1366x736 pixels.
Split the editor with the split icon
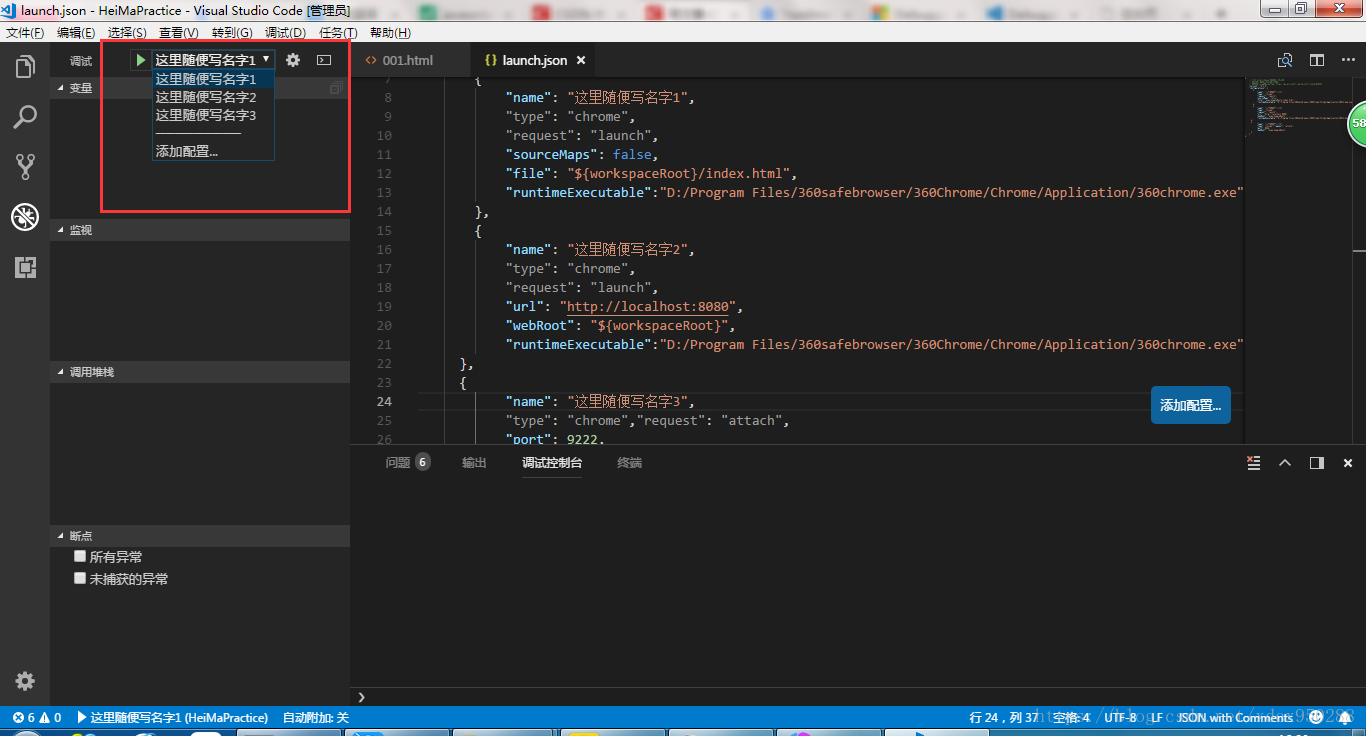[x=1317, y=60]
